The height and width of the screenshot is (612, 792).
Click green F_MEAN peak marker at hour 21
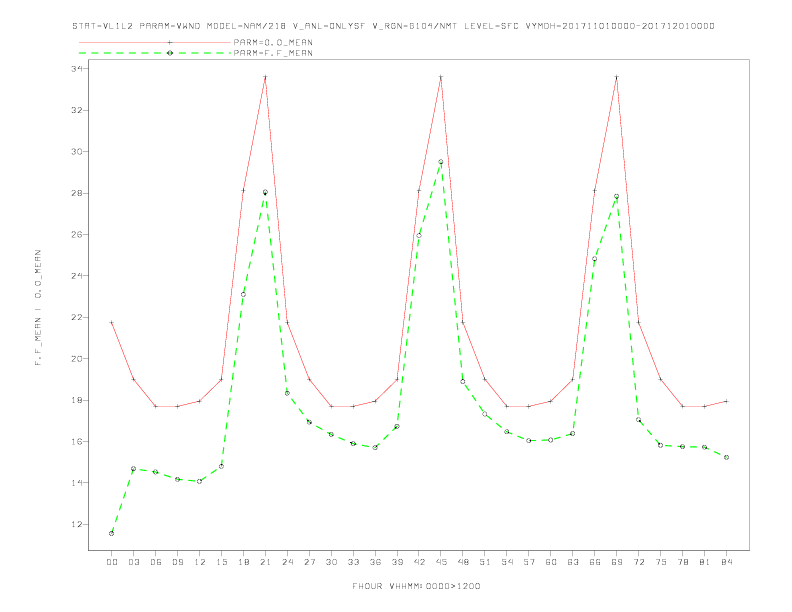(265, 192)
